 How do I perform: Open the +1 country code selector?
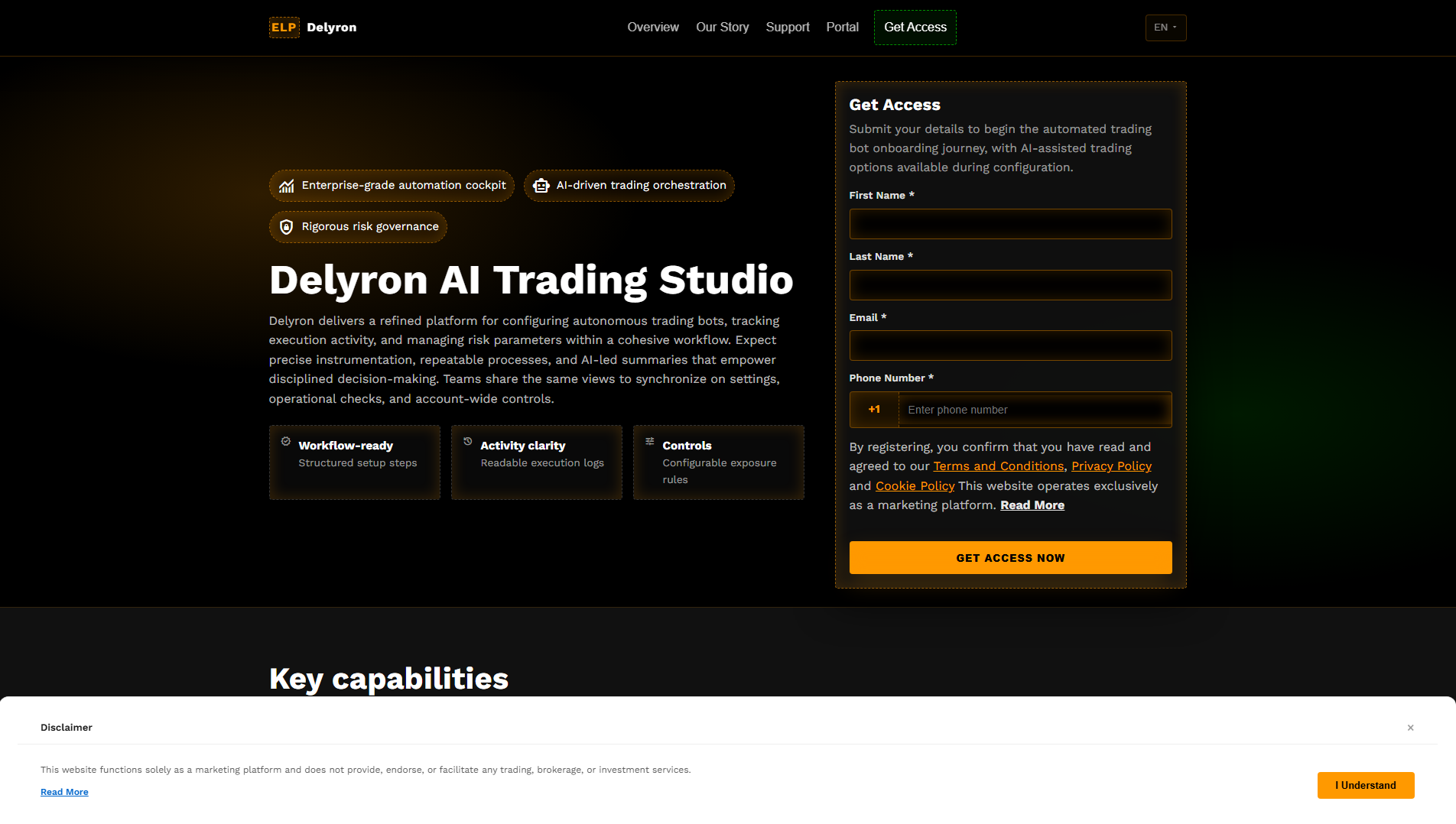tap(874, 410)
